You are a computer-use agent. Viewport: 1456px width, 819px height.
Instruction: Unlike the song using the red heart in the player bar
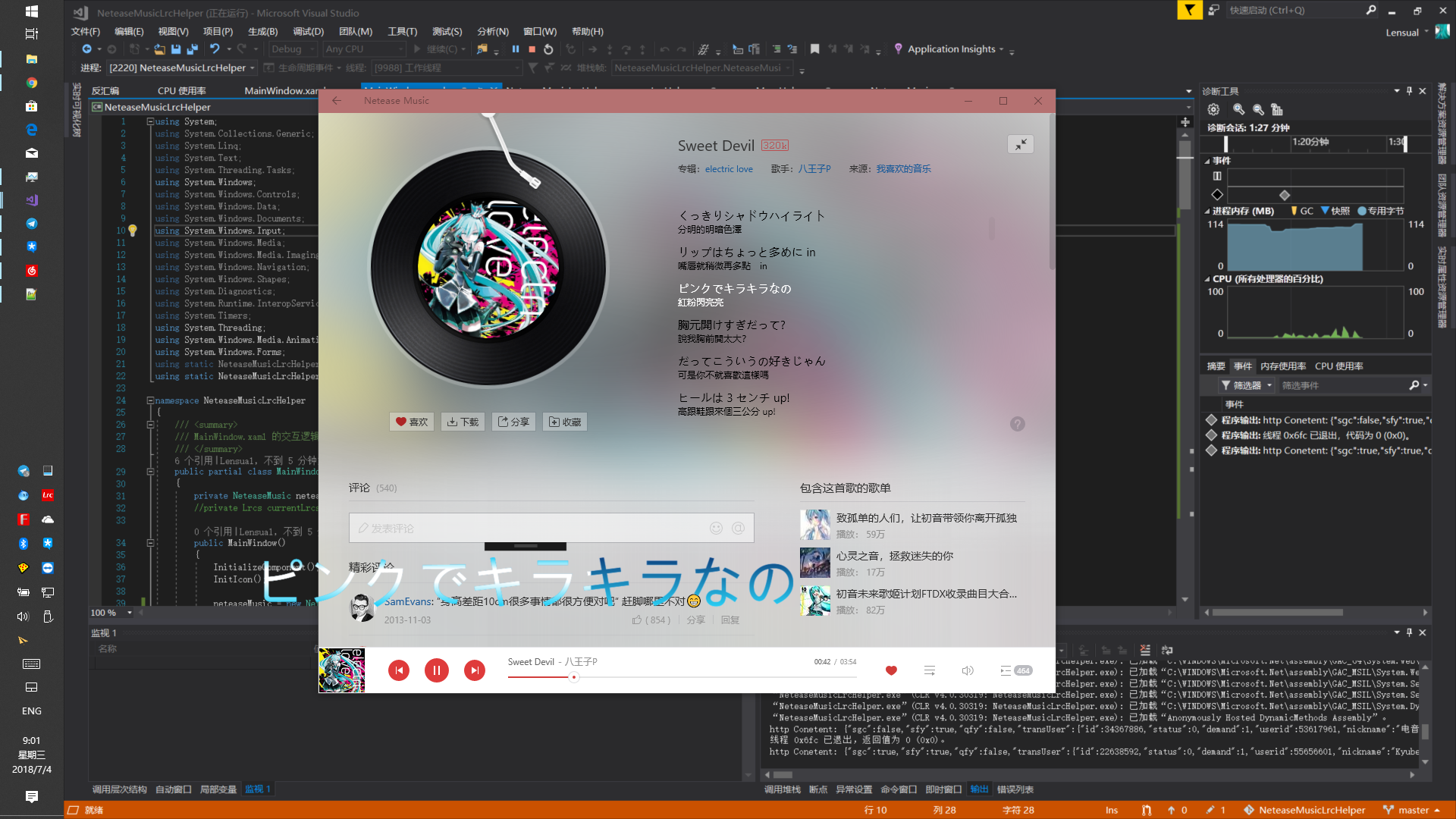891,670
